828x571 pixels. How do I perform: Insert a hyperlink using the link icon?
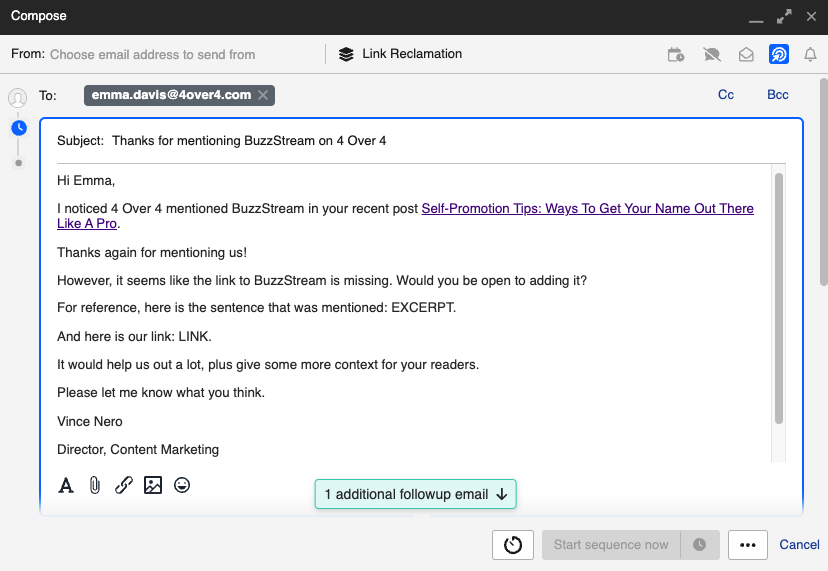(124, 485)
